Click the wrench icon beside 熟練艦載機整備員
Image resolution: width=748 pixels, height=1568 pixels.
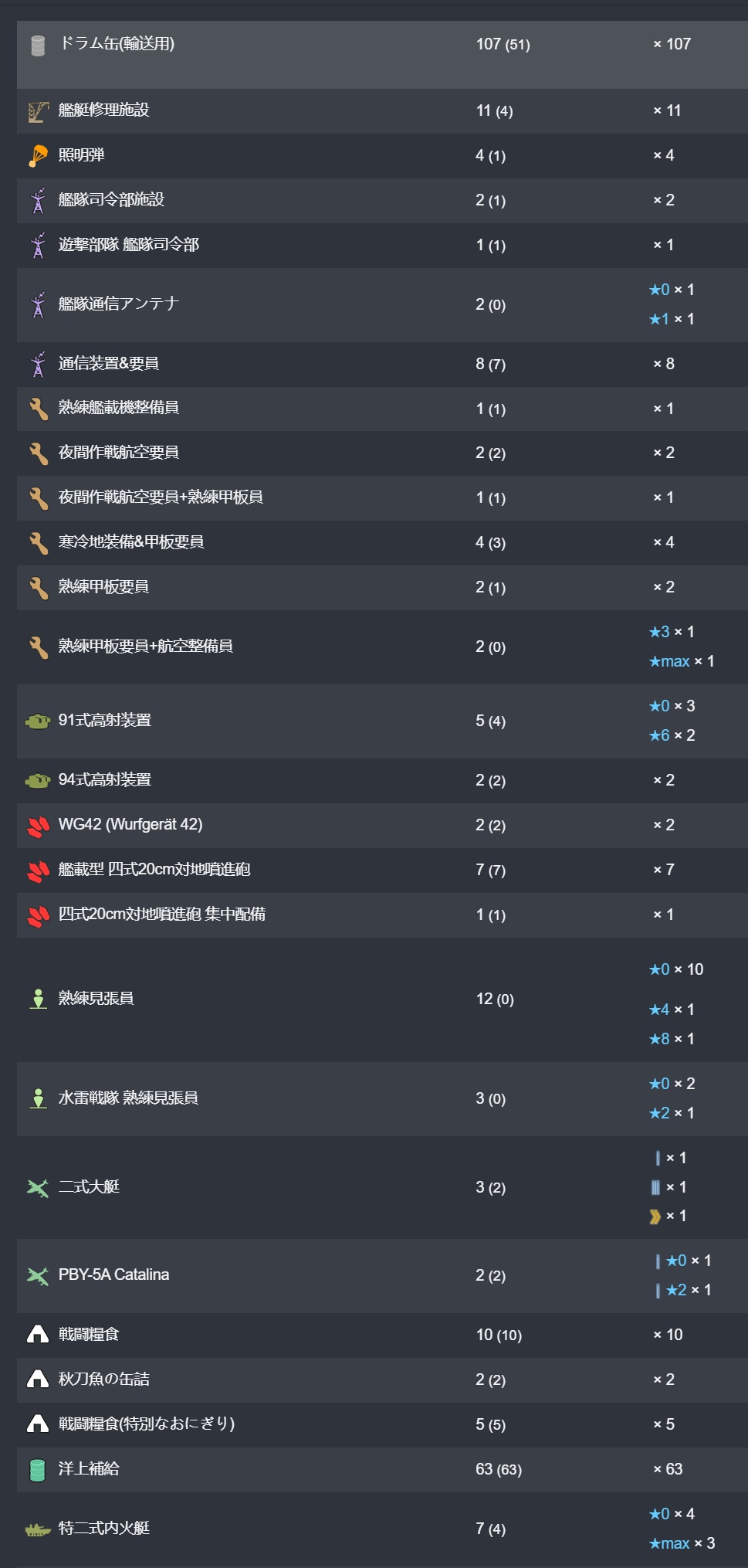click(38, 409)
